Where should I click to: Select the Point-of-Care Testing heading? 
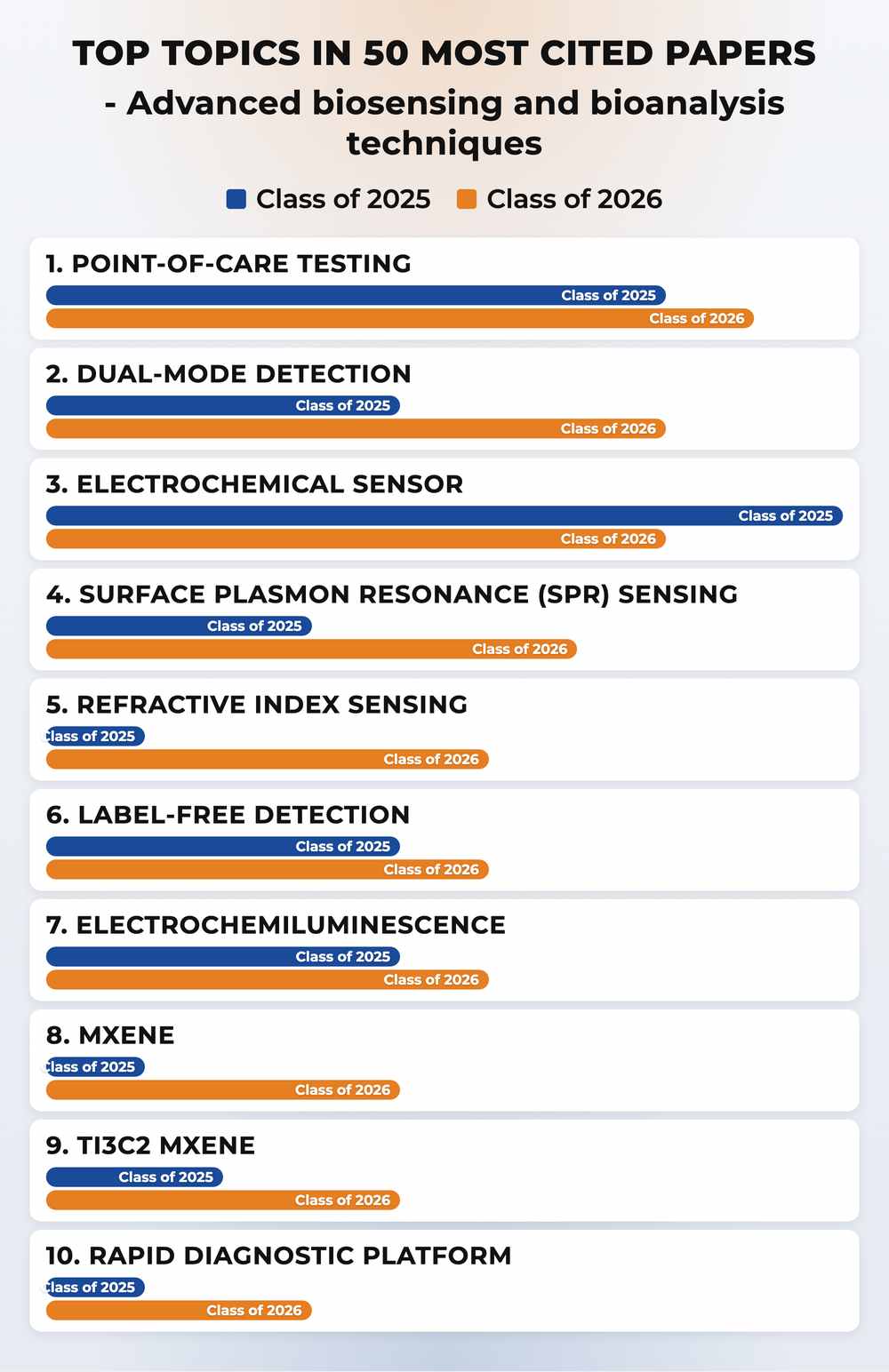click(x=228, y=264)
